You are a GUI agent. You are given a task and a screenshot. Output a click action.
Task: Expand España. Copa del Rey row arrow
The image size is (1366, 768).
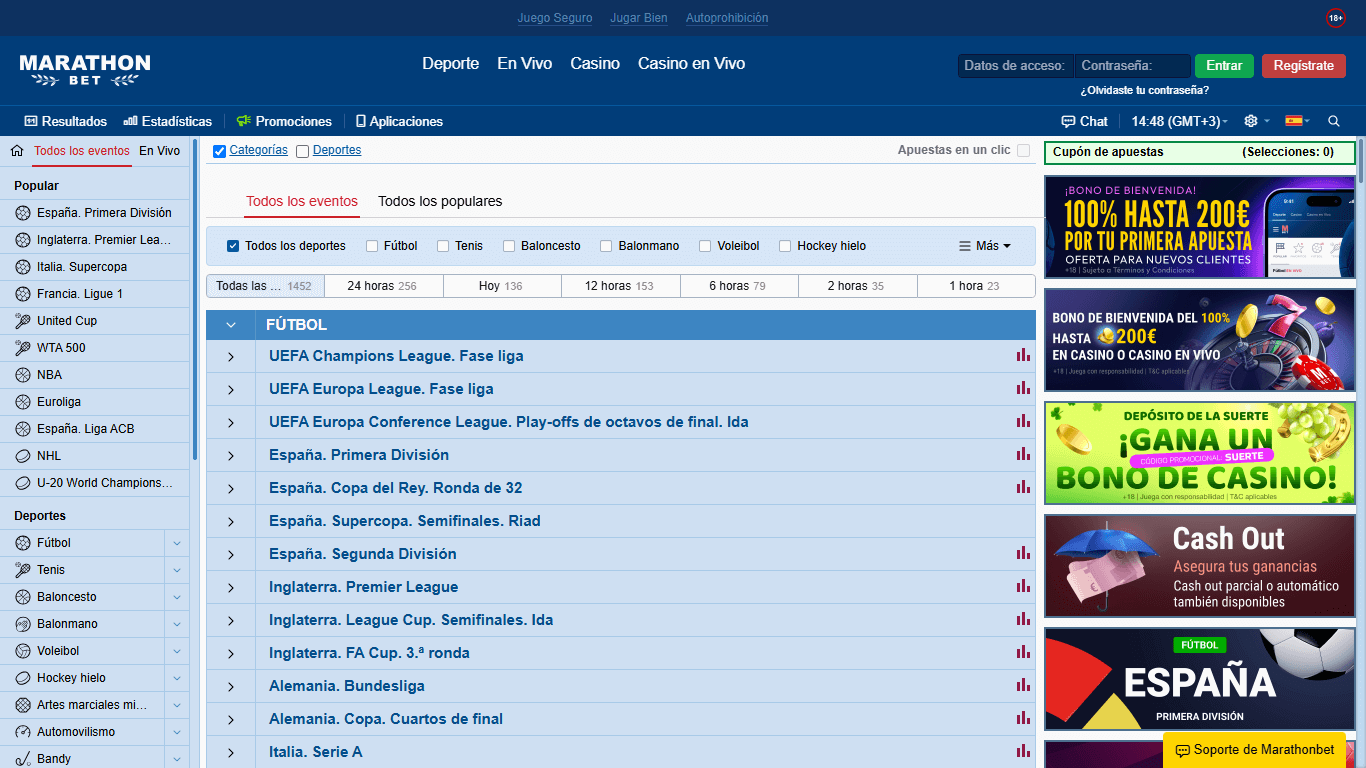click(231, 488)
